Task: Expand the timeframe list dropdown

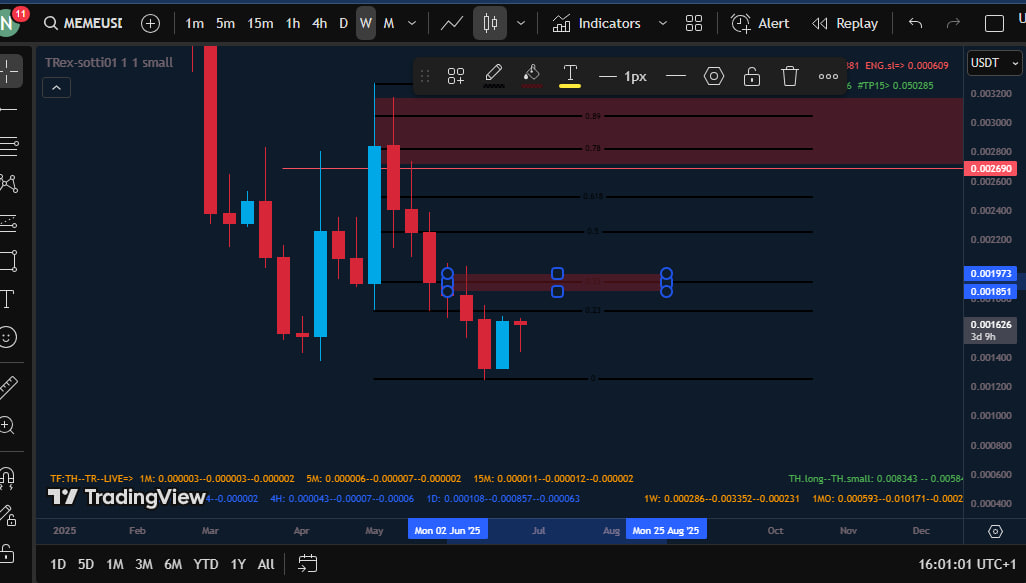Action: 412,24
